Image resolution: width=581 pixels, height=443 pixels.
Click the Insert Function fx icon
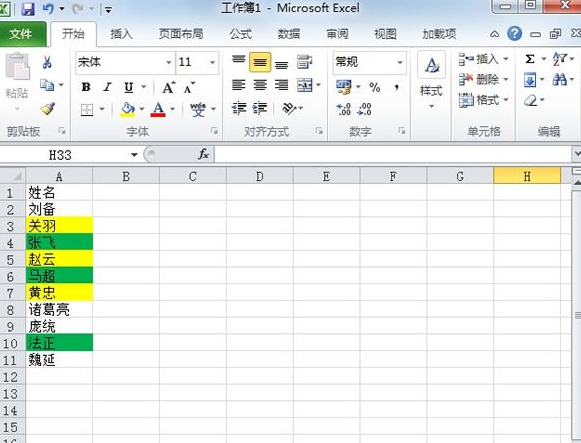point(203,154)
